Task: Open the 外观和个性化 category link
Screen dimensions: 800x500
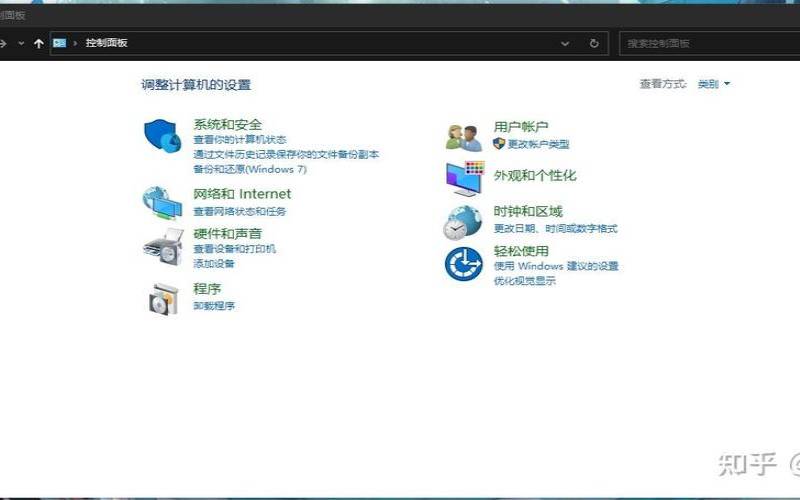Action: 535,176
